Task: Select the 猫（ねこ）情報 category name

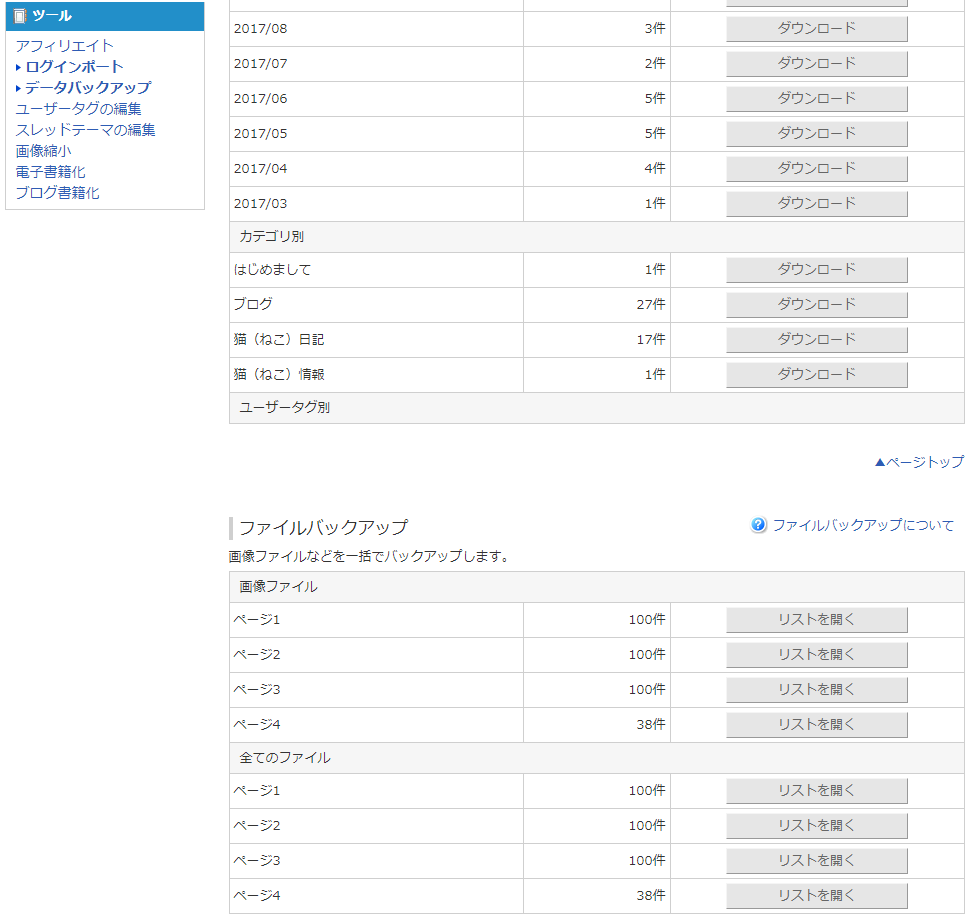Action: coord(279,375)
